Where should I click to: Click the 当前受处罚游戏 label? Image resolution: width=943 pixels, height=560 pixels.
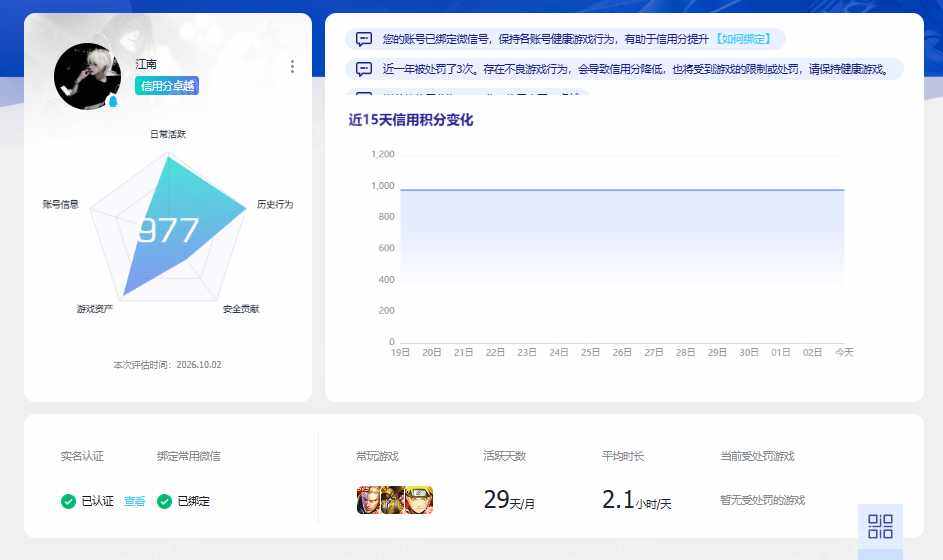point(758,457)
